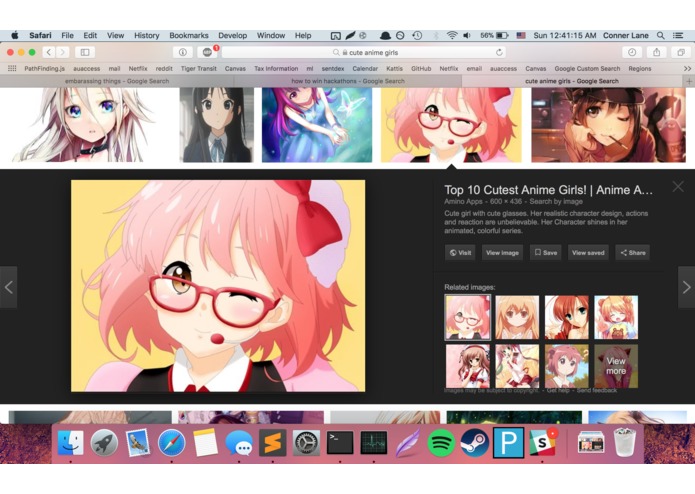Click the Search by image link
Screen dimensions: 695x494
click(556, 201)
